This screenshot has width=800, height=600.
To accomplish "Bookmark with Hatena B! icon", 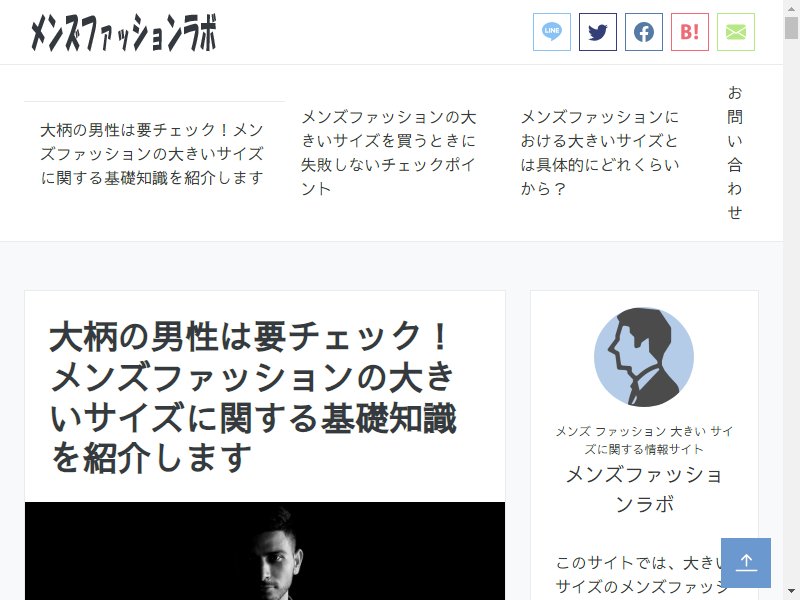I will click(689, 32).
